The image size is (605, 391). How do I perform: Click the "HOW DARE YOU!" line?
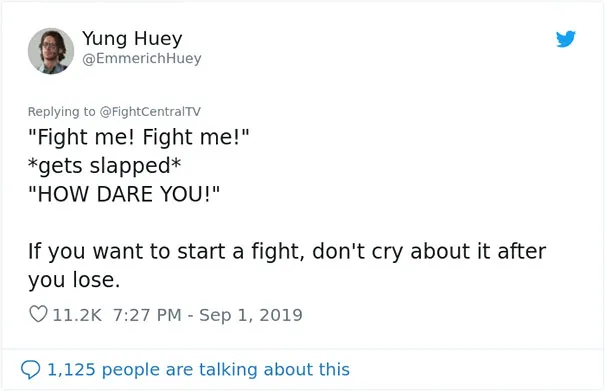tap(124, 194)
